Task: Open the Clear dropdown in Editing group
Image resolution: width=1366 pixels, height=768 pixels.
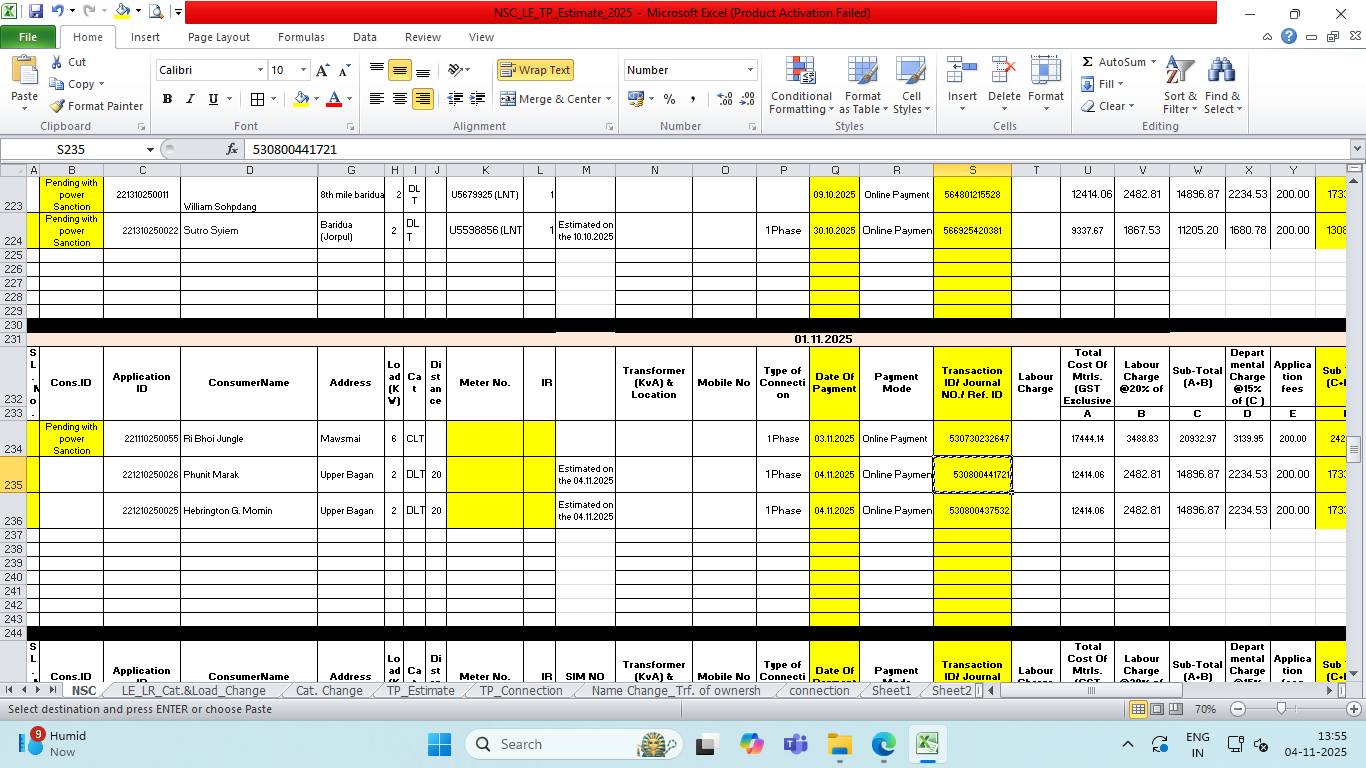Action: click(x=1108, y=106)
